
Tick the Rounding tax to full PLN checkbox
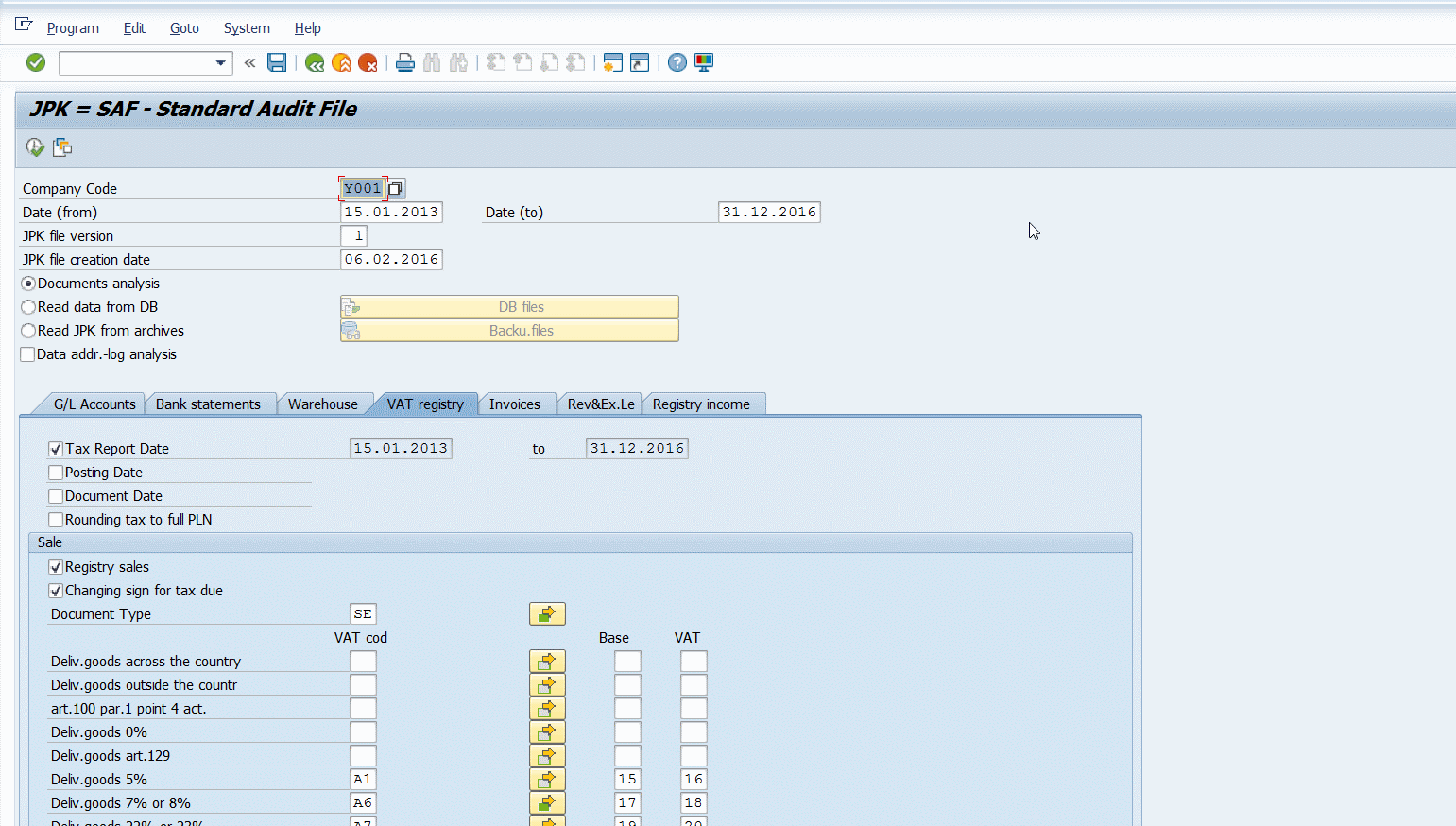[56, 520]
